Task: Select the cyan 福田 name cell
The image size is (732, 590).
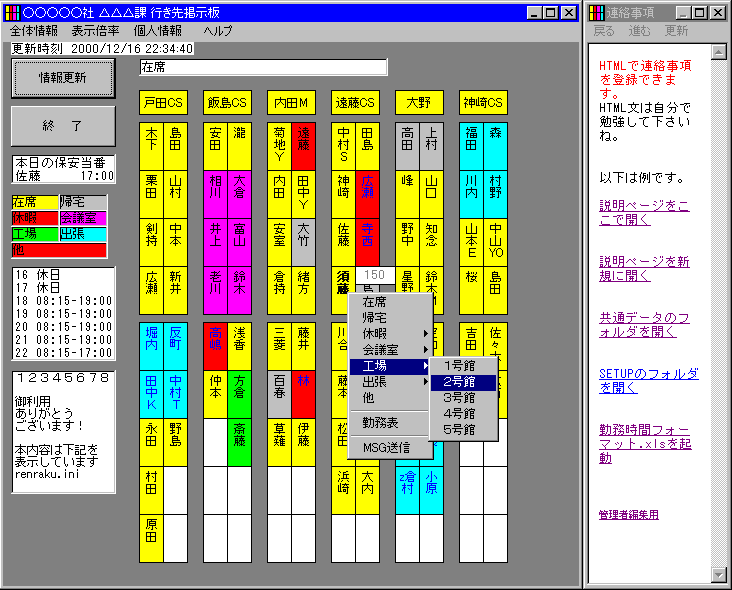Action: [471, 147]
